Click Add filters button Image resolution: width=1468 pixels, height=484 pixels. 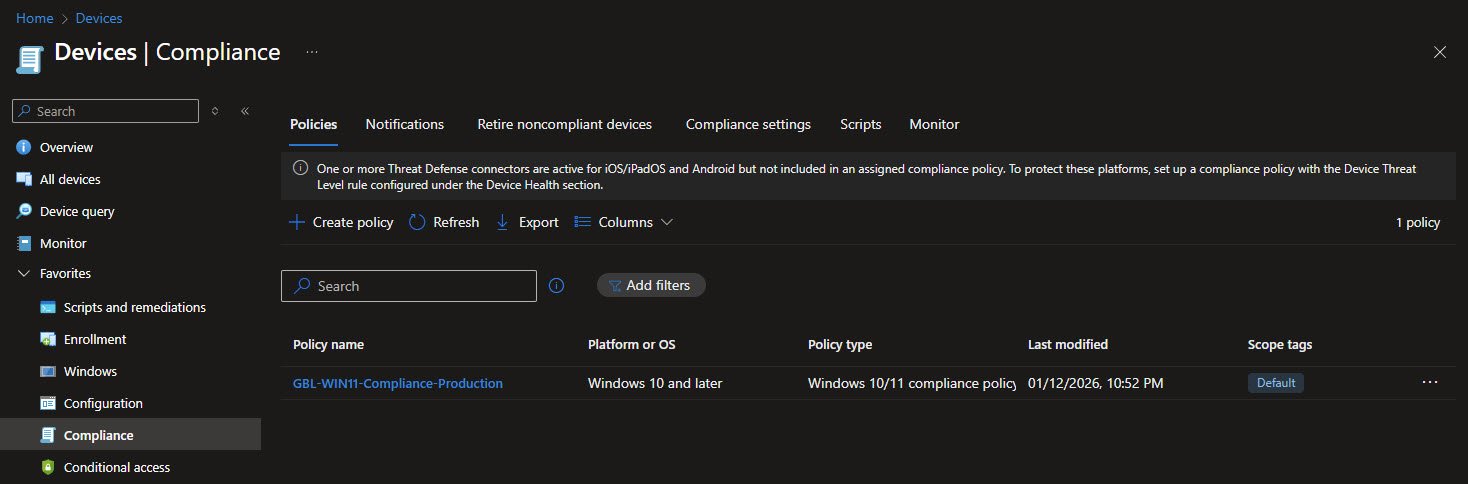(x=650, y=286)
